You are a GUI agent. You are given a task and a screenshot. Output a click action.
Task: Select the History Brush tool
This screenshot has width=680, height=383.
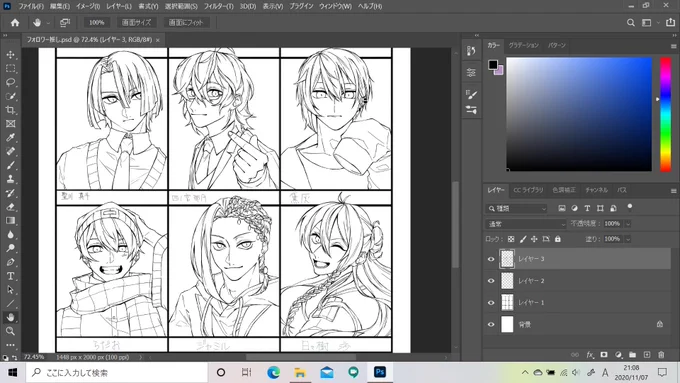(x=10, y=193)
